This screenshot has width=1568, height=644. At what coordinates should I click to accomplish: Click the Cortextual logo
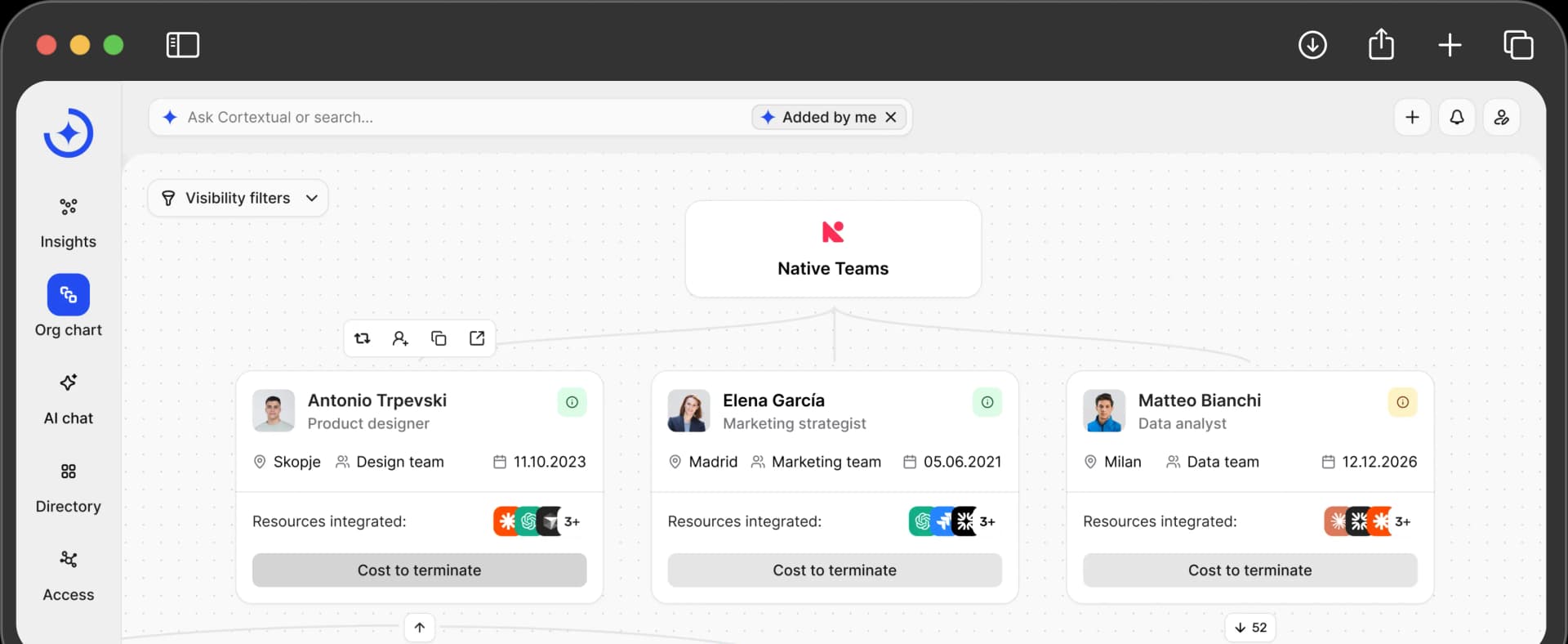(69, 133)
